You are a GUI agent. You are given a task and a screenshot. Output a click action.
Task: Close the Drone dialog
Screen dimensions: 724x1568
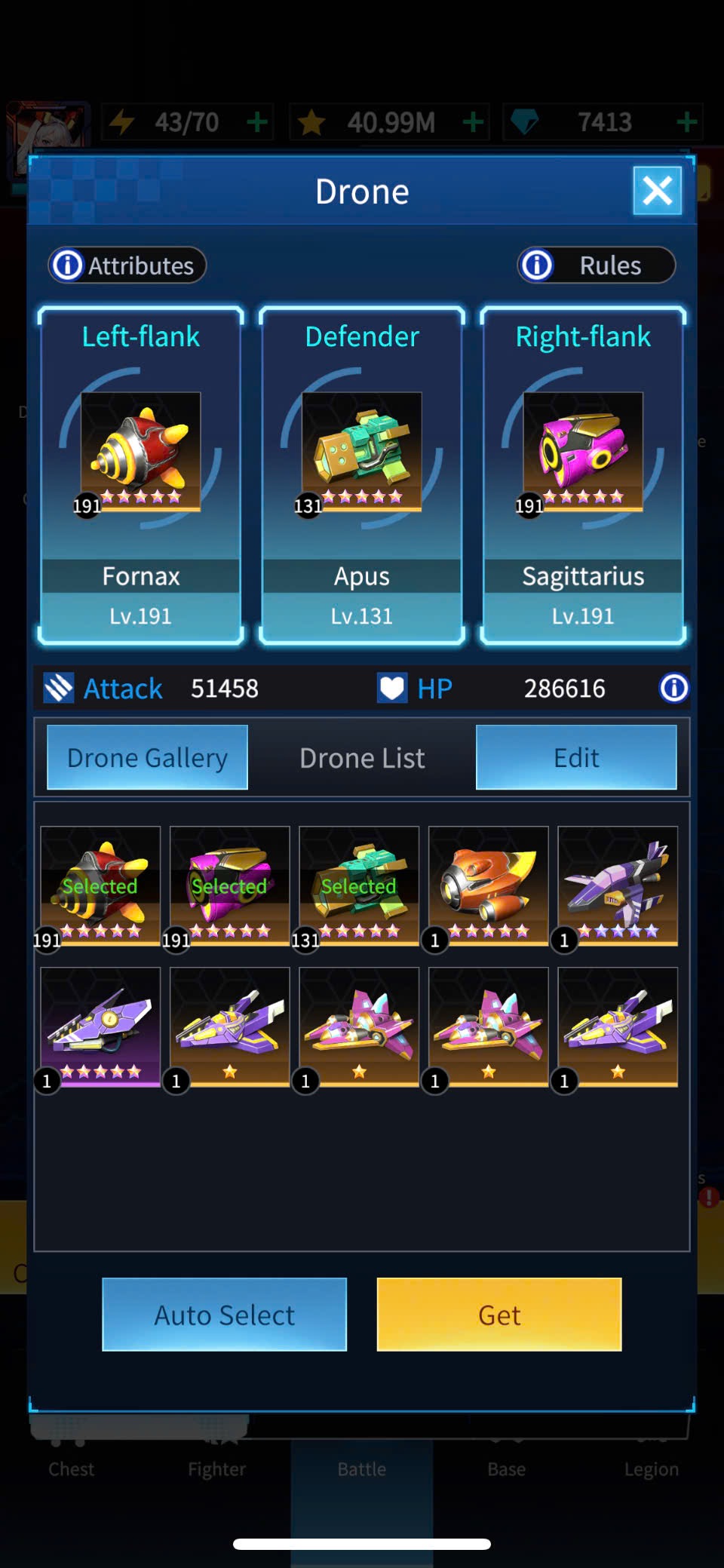tap(658, 191)
